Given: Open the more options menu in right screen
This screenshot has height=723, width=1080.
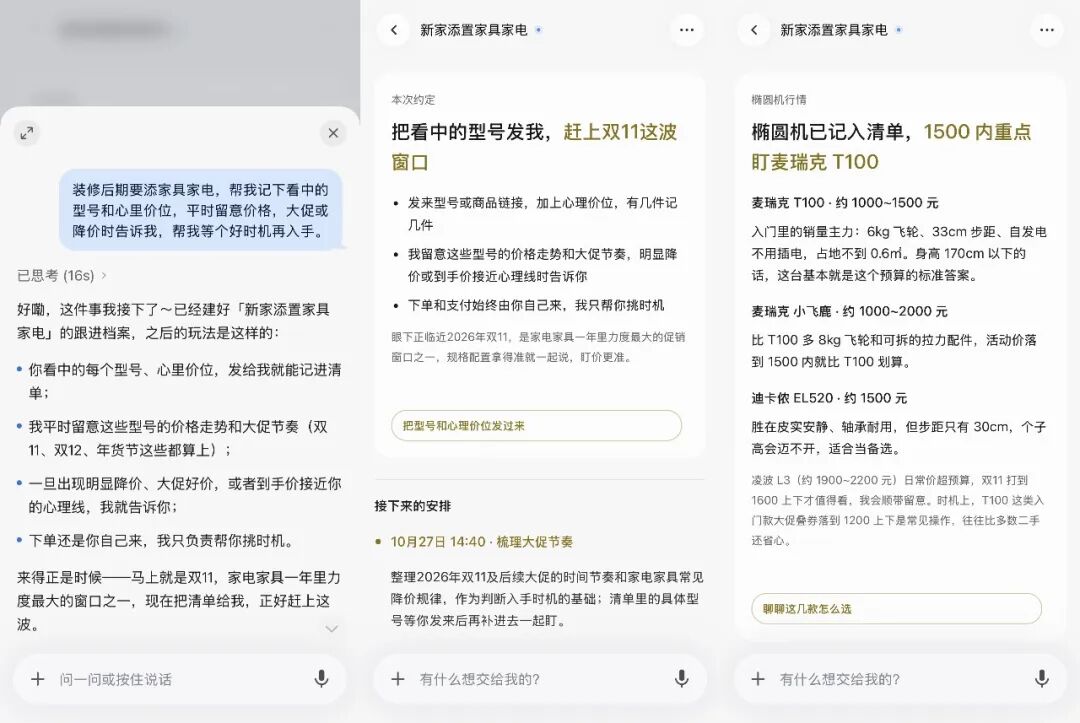Looking at the screenshot, I should (1047, 30).
